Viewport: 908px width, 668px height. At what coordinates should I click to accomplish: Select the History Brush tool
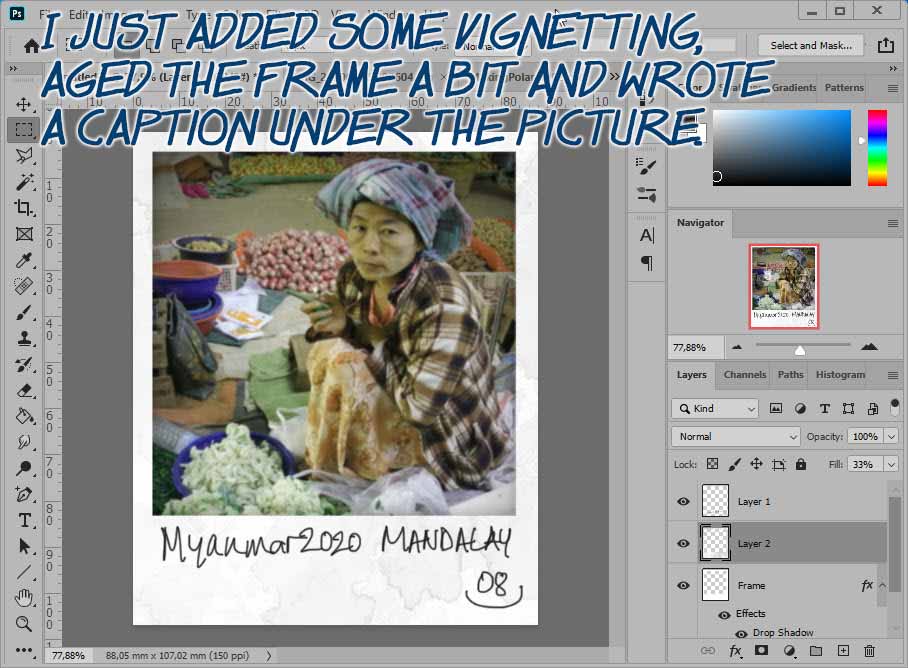[x=23, y=365]
